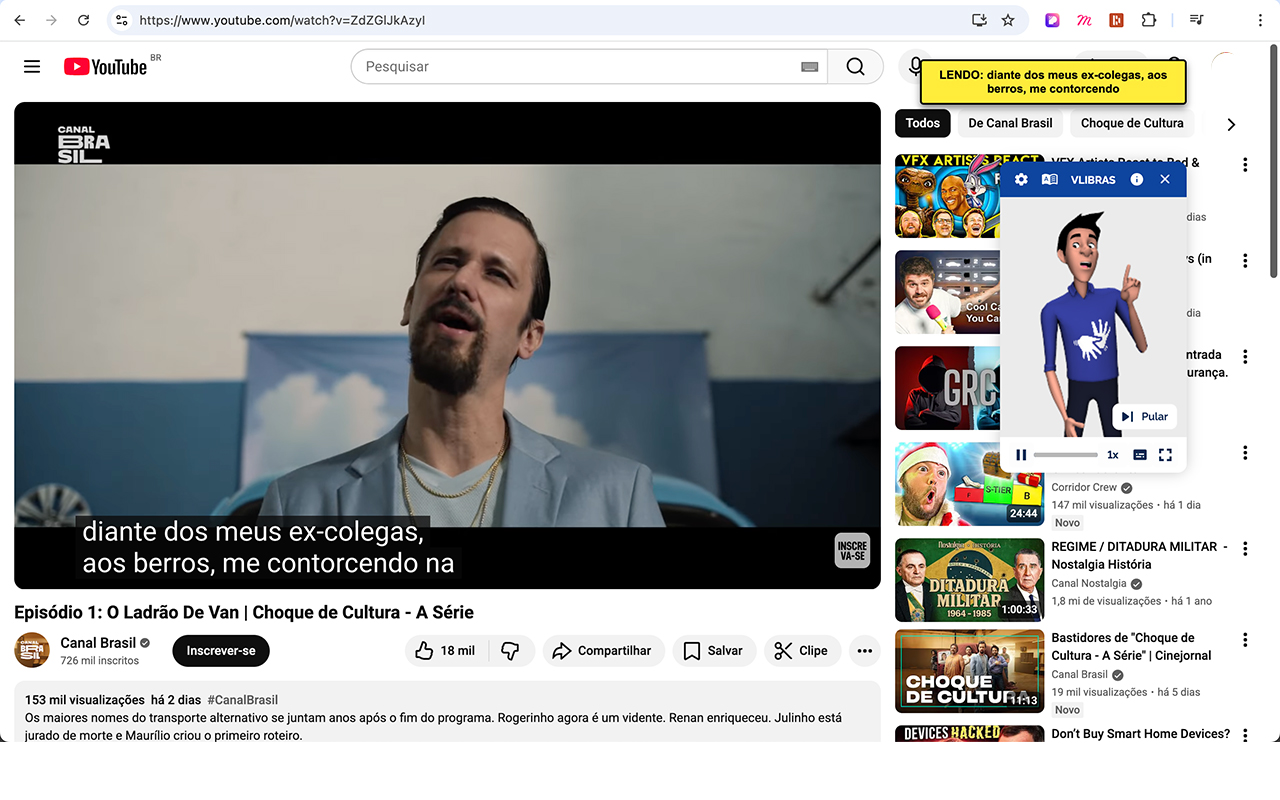
Task: Open the Choque de Cultura Bastidores thumbnail
Action: (x=969, y=671)
